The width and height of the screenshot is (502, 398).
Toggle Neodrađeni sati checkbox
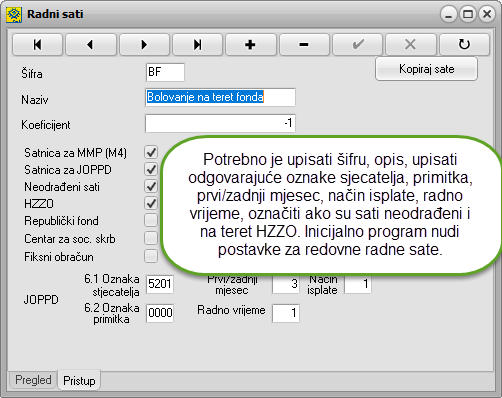[151, 186]
